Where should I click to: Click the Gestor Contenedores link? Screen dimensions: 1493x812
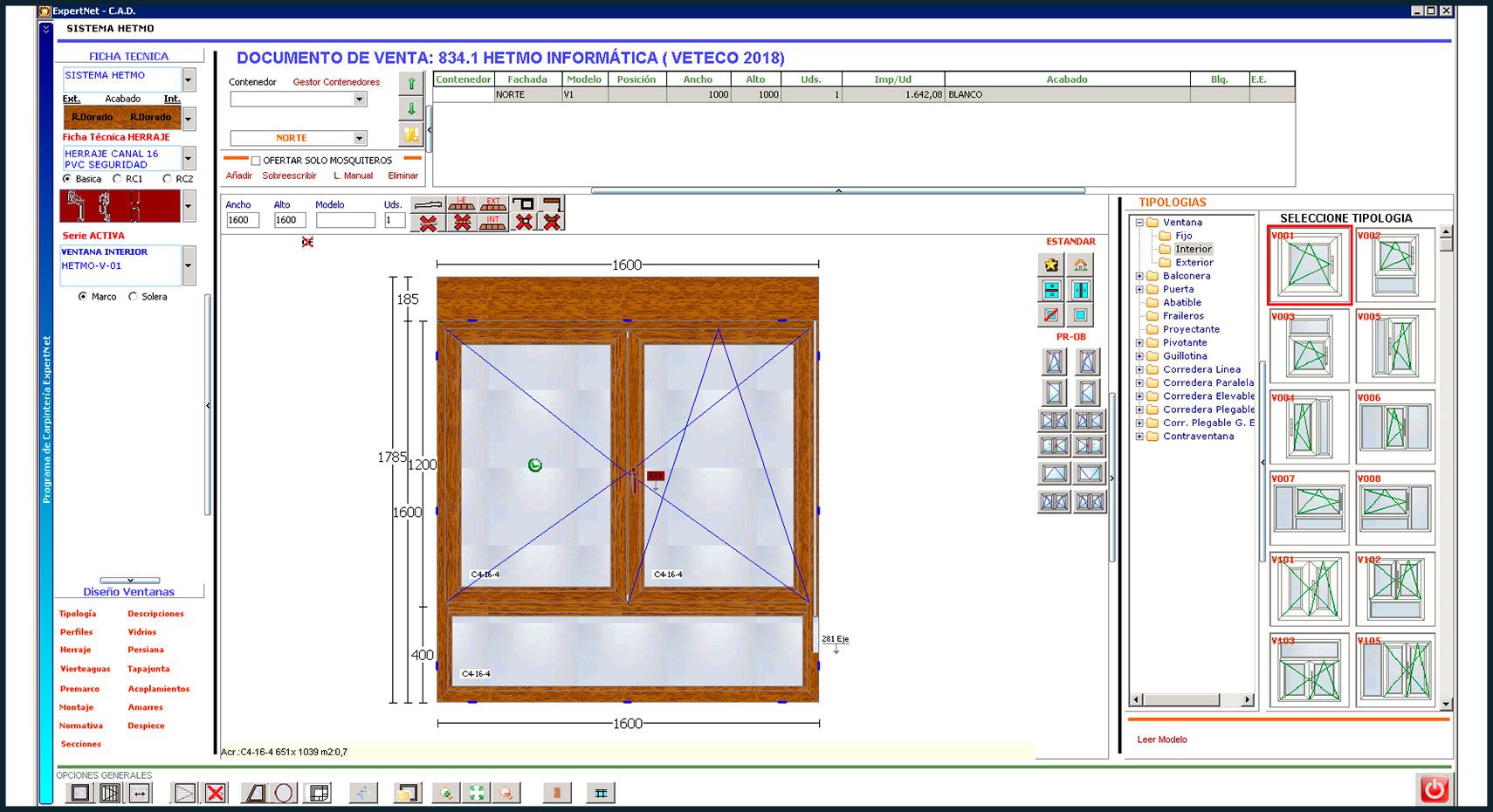click(336, 82)
